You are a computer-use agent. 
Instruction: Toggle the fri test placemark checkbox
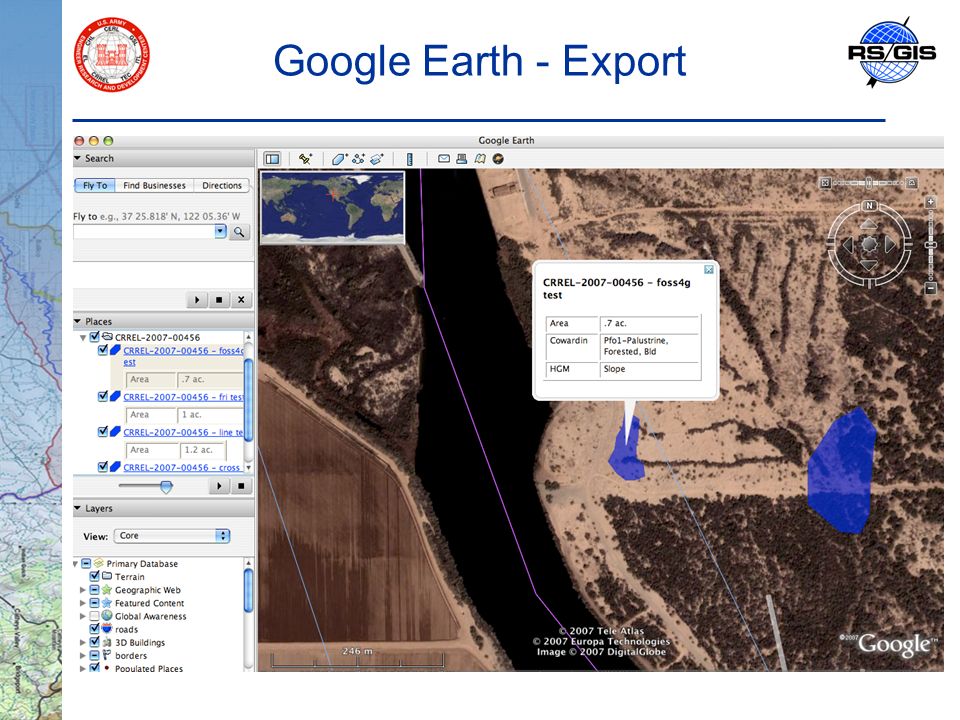(x=103, y=396)
